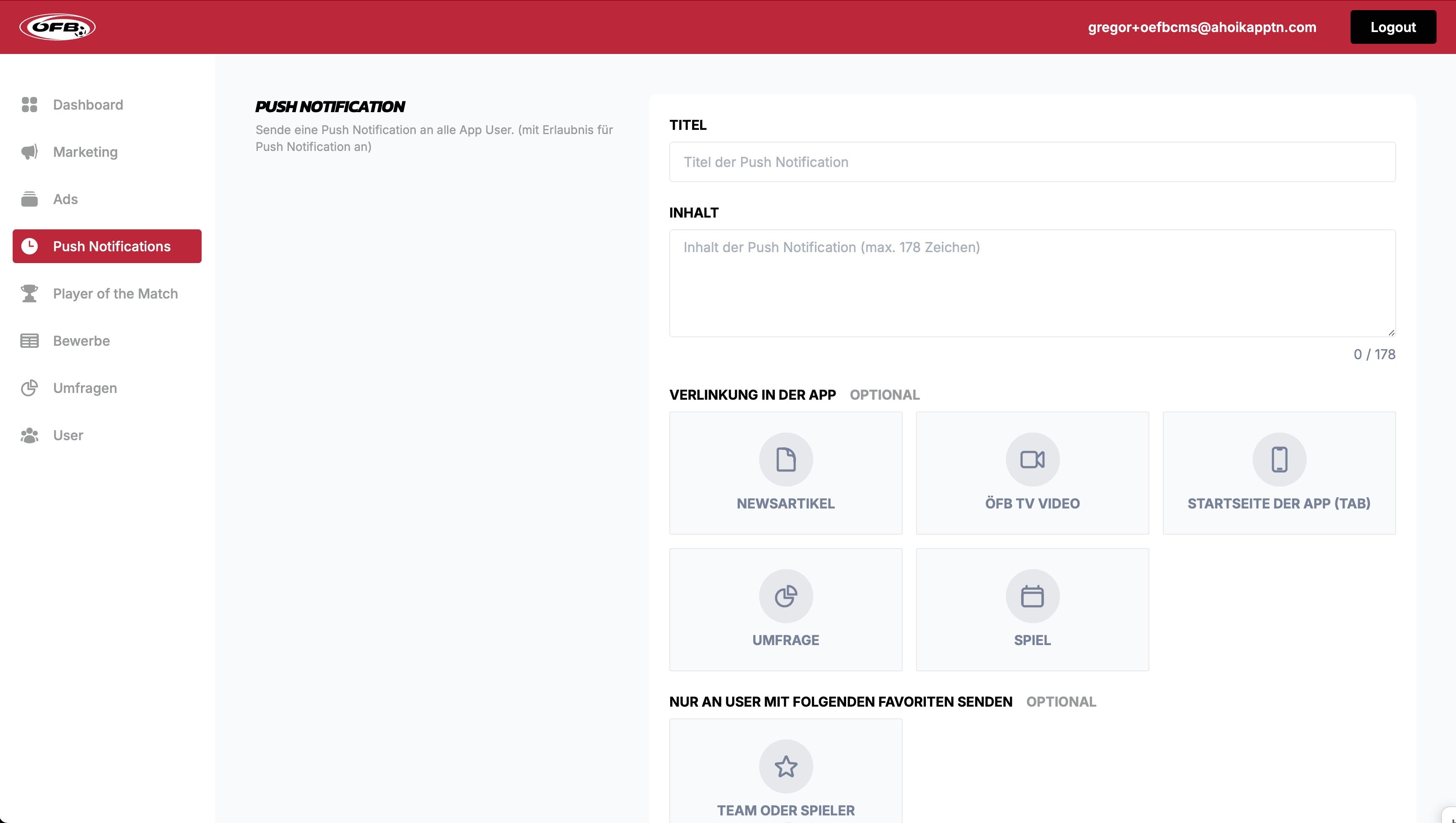Open the User section in sidebar
Screen dimensions: 1456x823
[x=68, y=435]
